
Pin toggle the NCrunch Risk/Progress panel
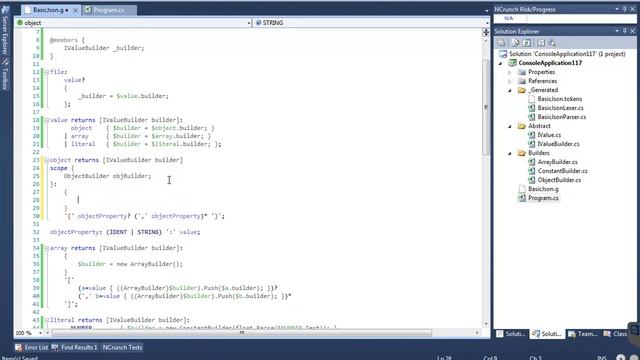pos(624,9)
